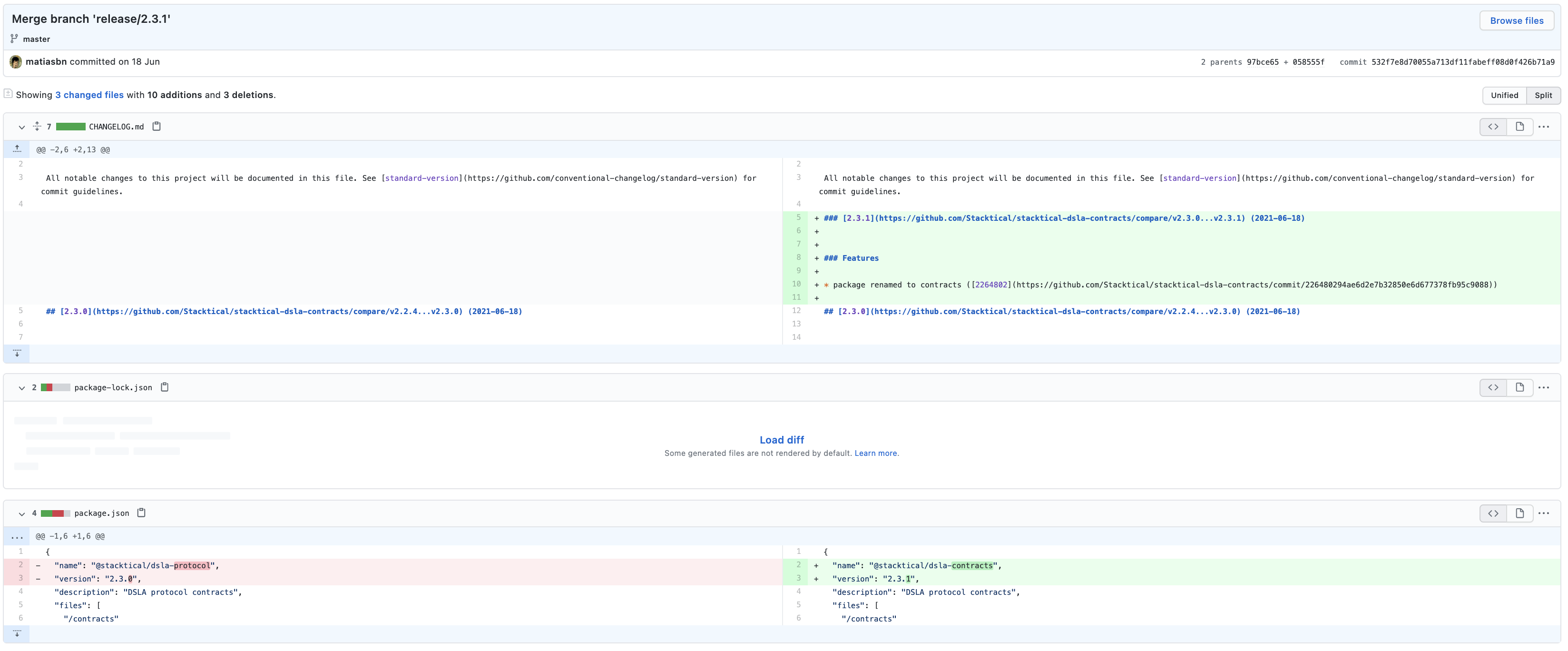Viewport: 1568px width, 651px height.
Task: Copy CHANGELOG.md file path icon
Action: 157,126
